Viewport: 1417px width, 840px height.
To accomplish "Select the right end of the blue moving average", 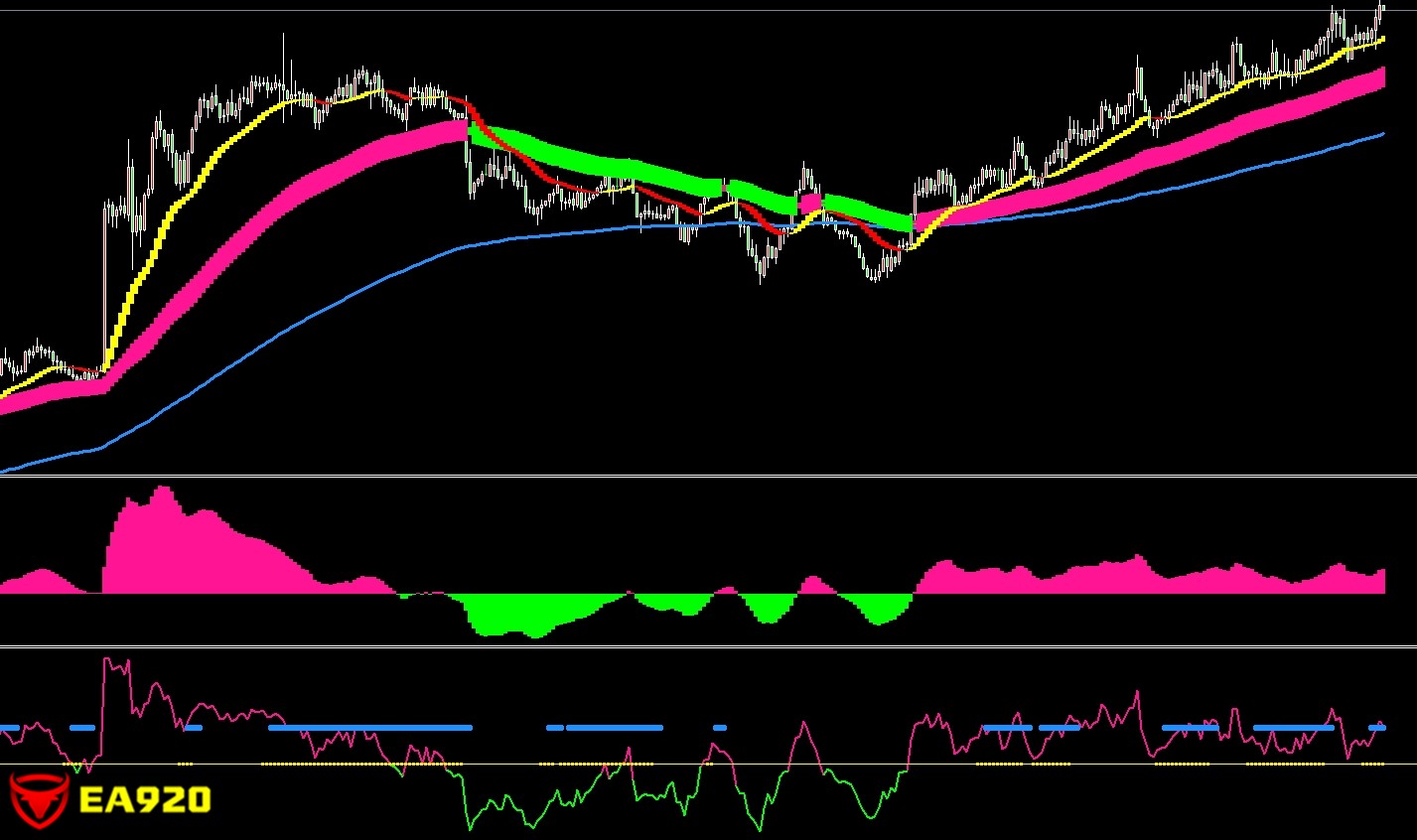I will tap(1381, 134).
